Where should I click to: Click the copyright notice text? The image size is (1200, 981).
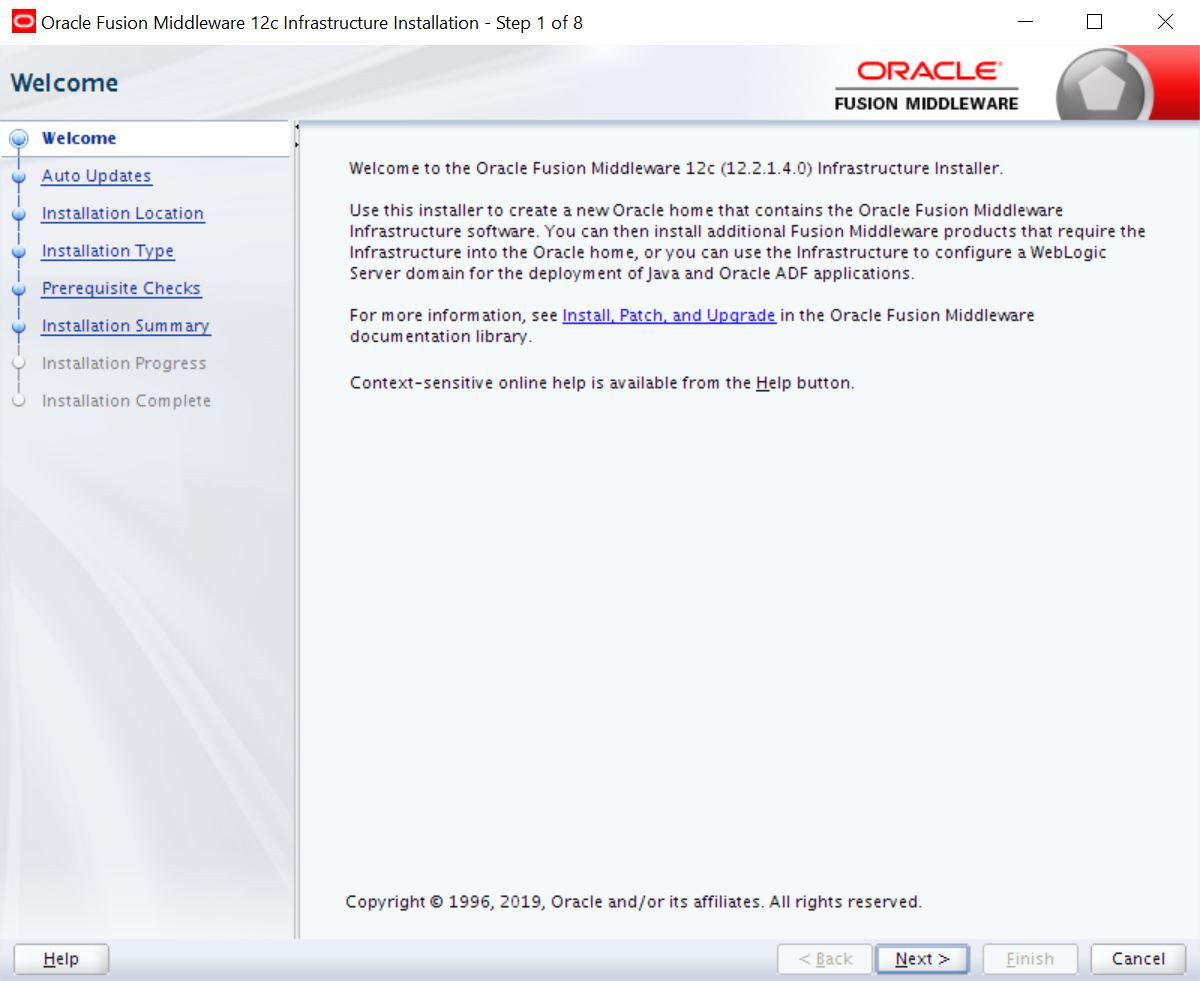634,902
